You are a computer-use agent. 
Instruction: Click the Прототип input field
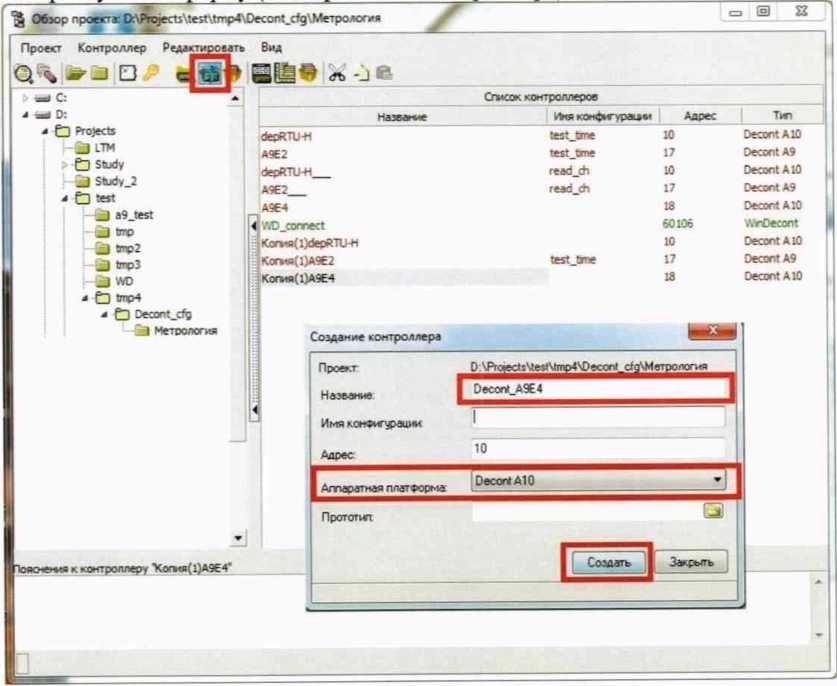587,512
